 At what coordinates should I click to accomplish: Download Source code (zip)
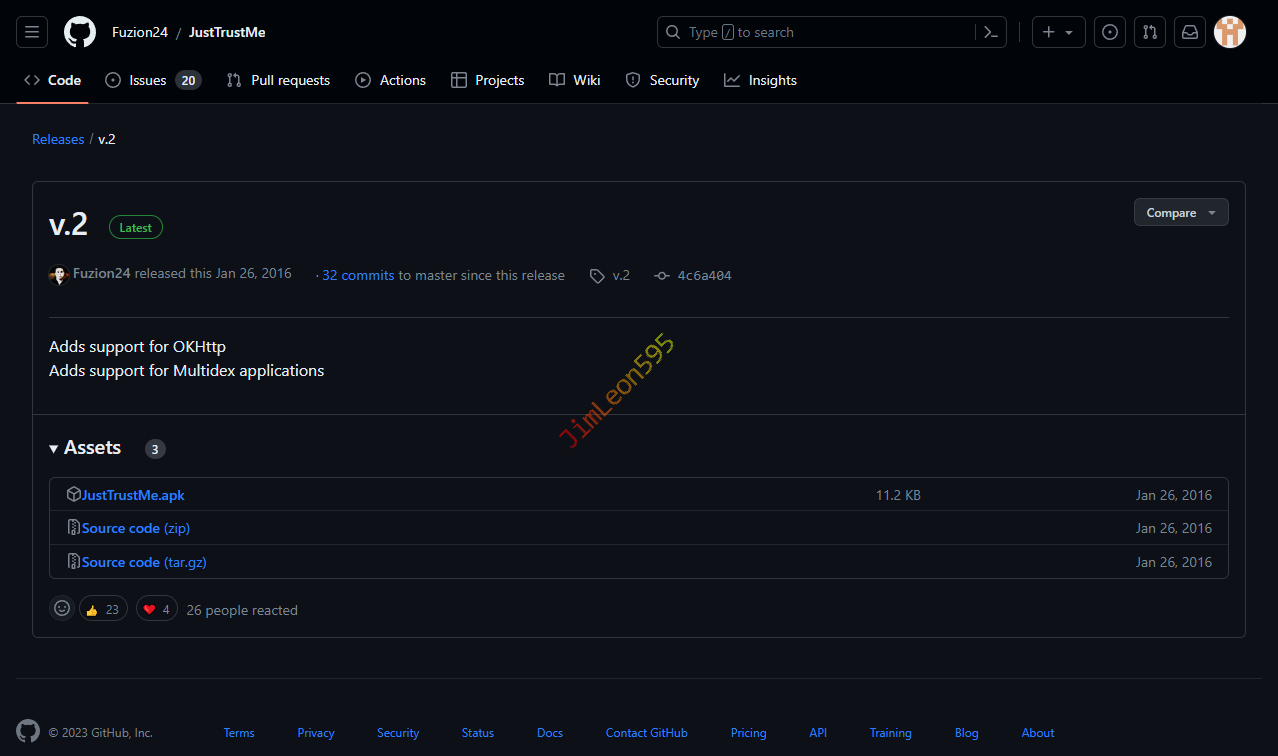click(x=135, y=528)
